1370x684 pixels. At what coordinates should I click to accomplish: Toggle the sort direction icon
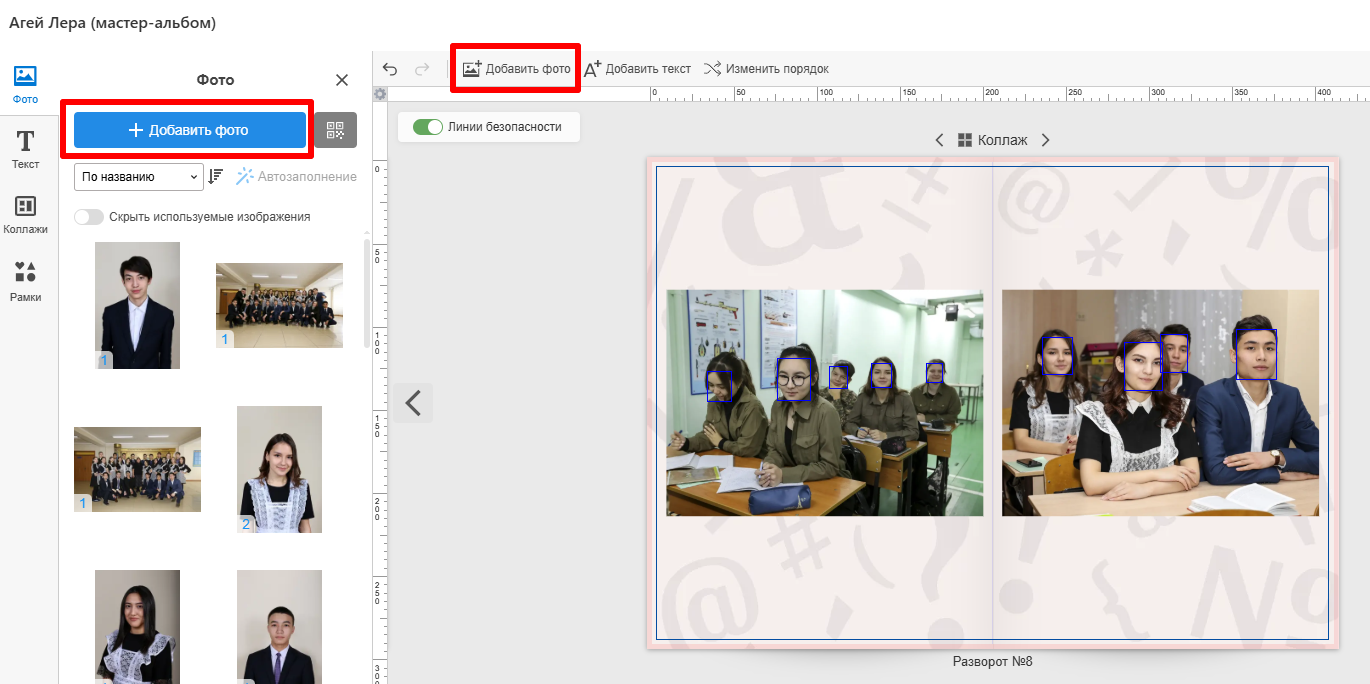[x=215, y=177]
